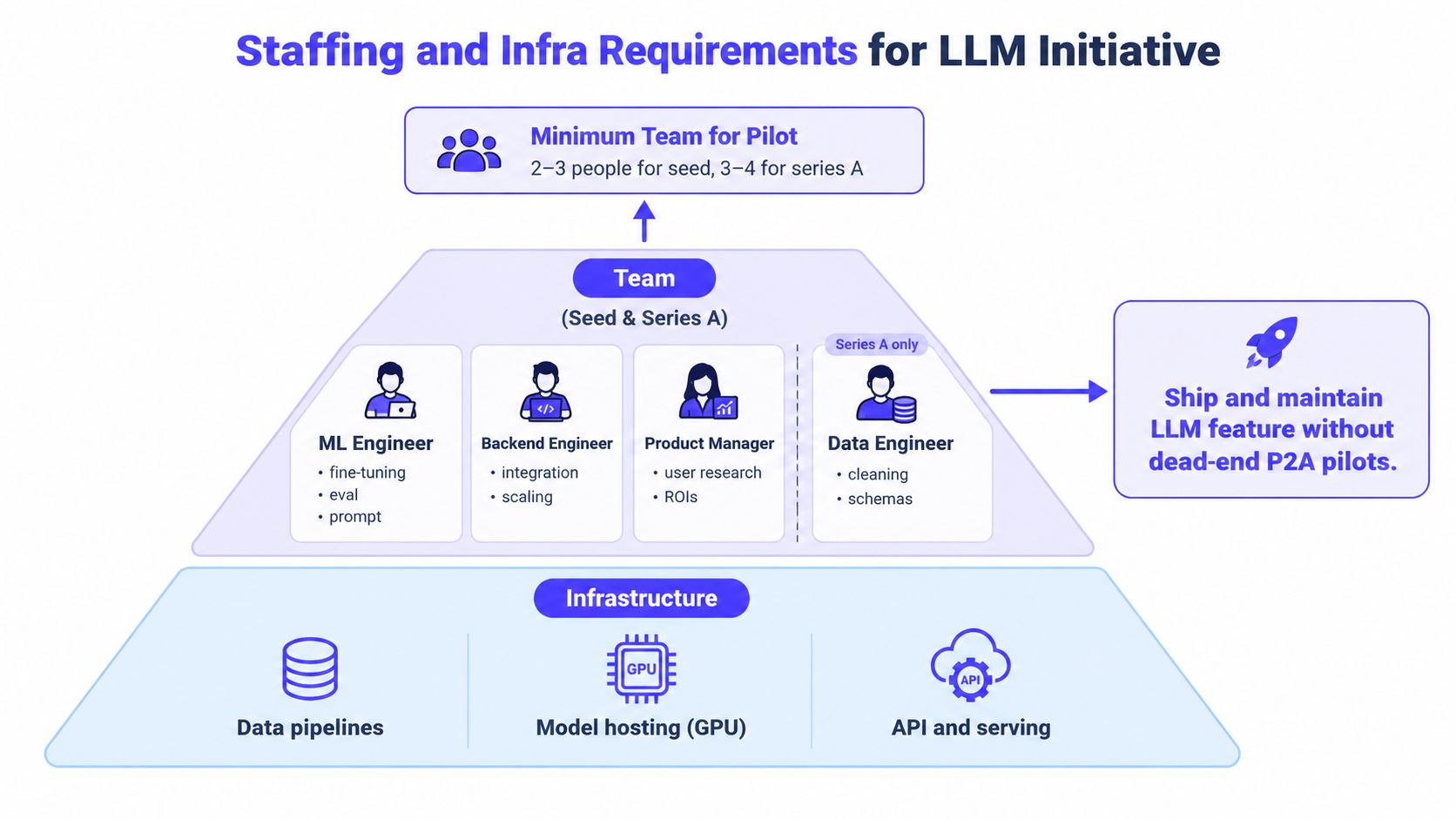Click the Backend Engineer coder icon
This screenshot has height=819, width=1456.
click(x=545, y=392)
